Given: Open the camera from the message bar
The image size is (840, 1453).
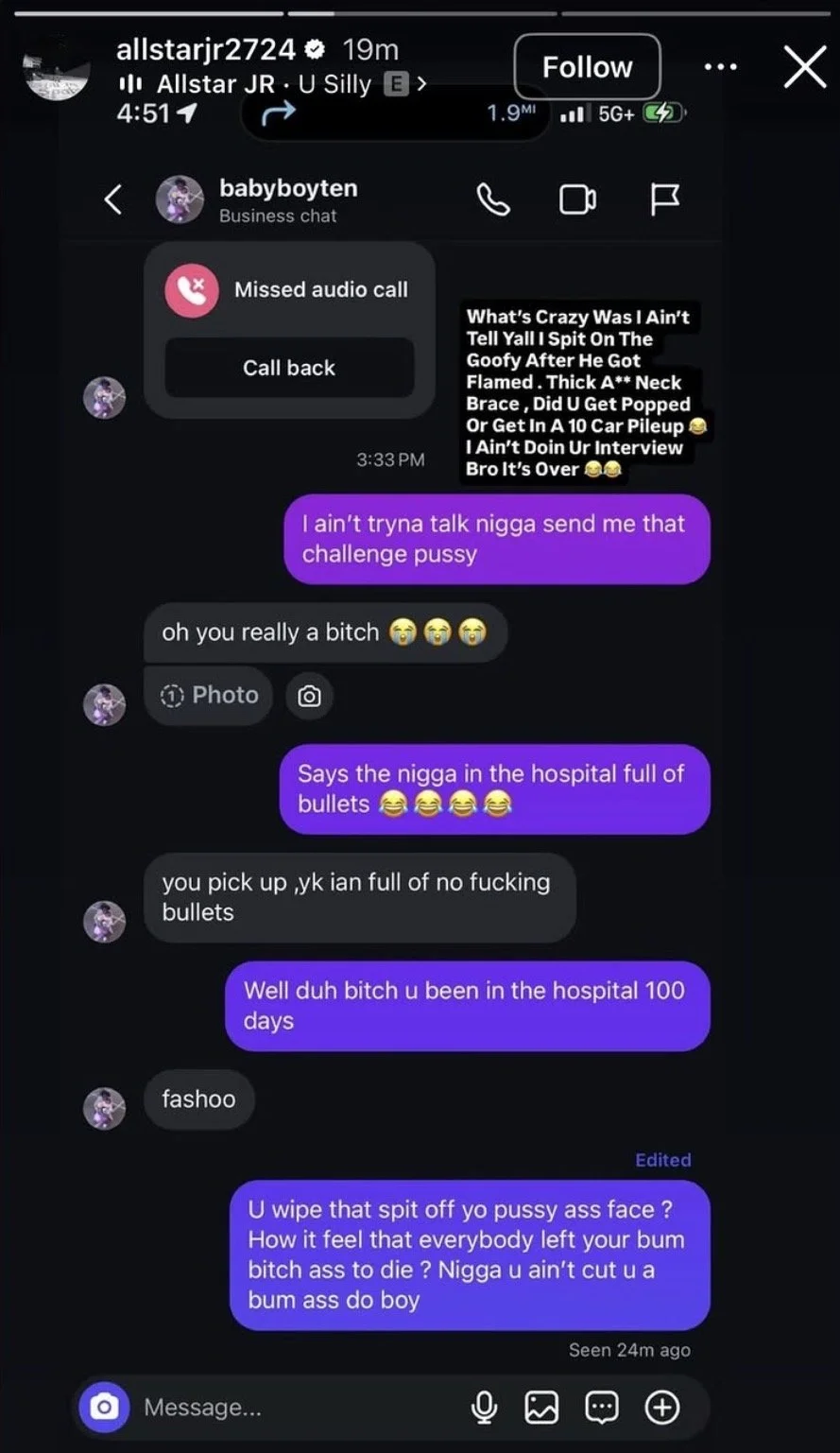Looking at the screenshot, I should 104,1407.
